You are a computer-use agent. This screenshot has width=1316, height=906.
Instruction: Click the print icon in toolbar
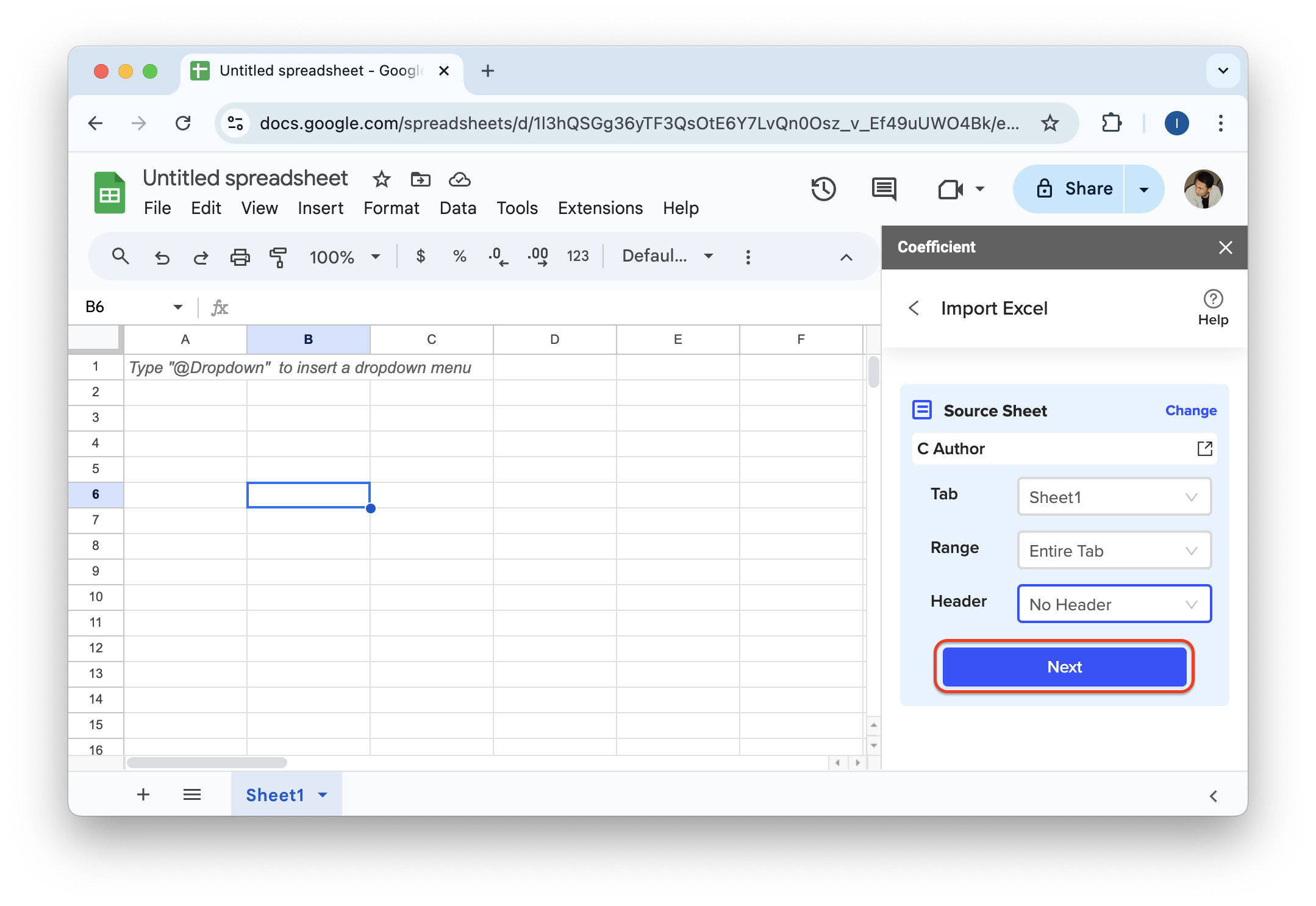(x=240, y=257)
